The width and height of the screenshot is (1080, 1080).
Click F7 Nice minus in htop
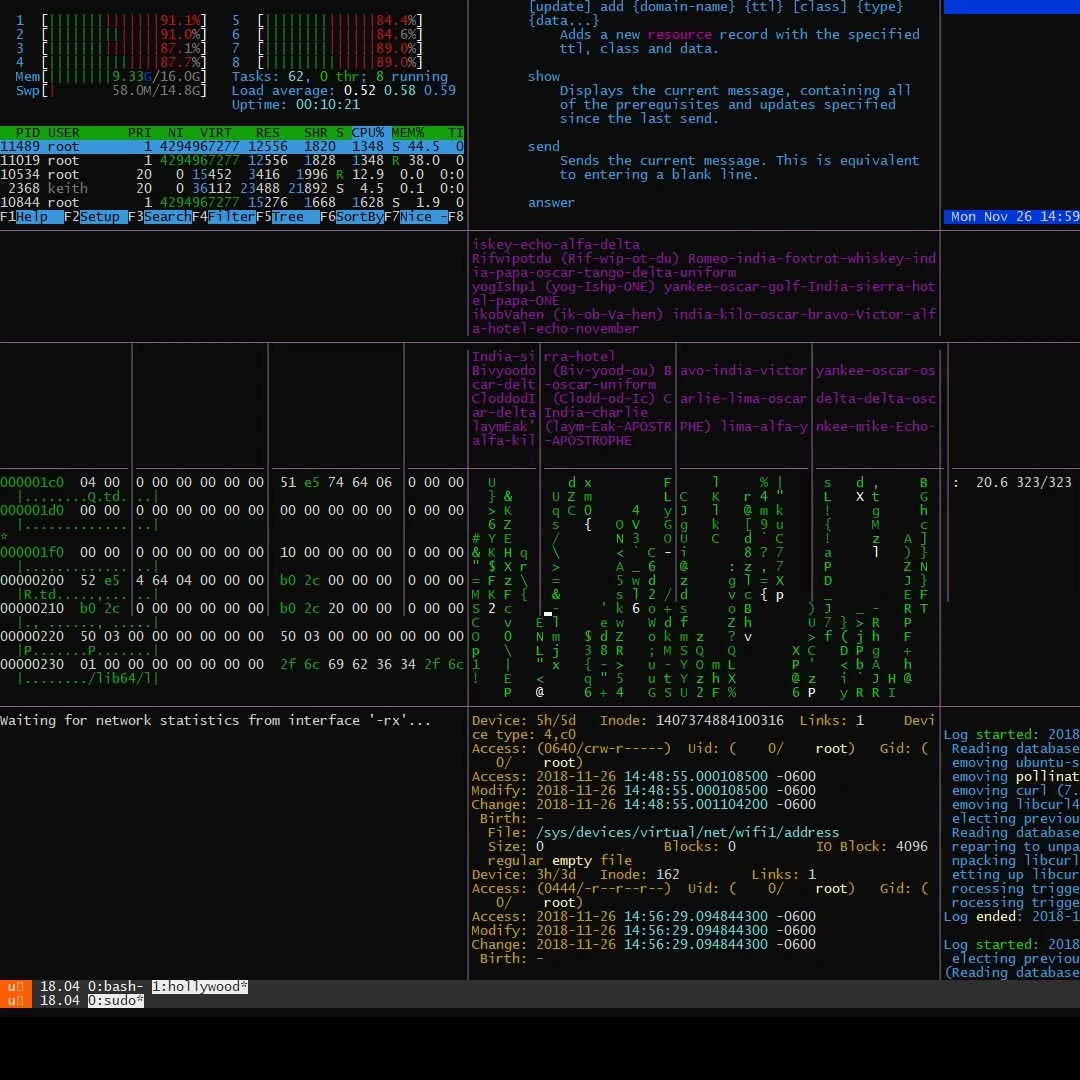point(416,217)
